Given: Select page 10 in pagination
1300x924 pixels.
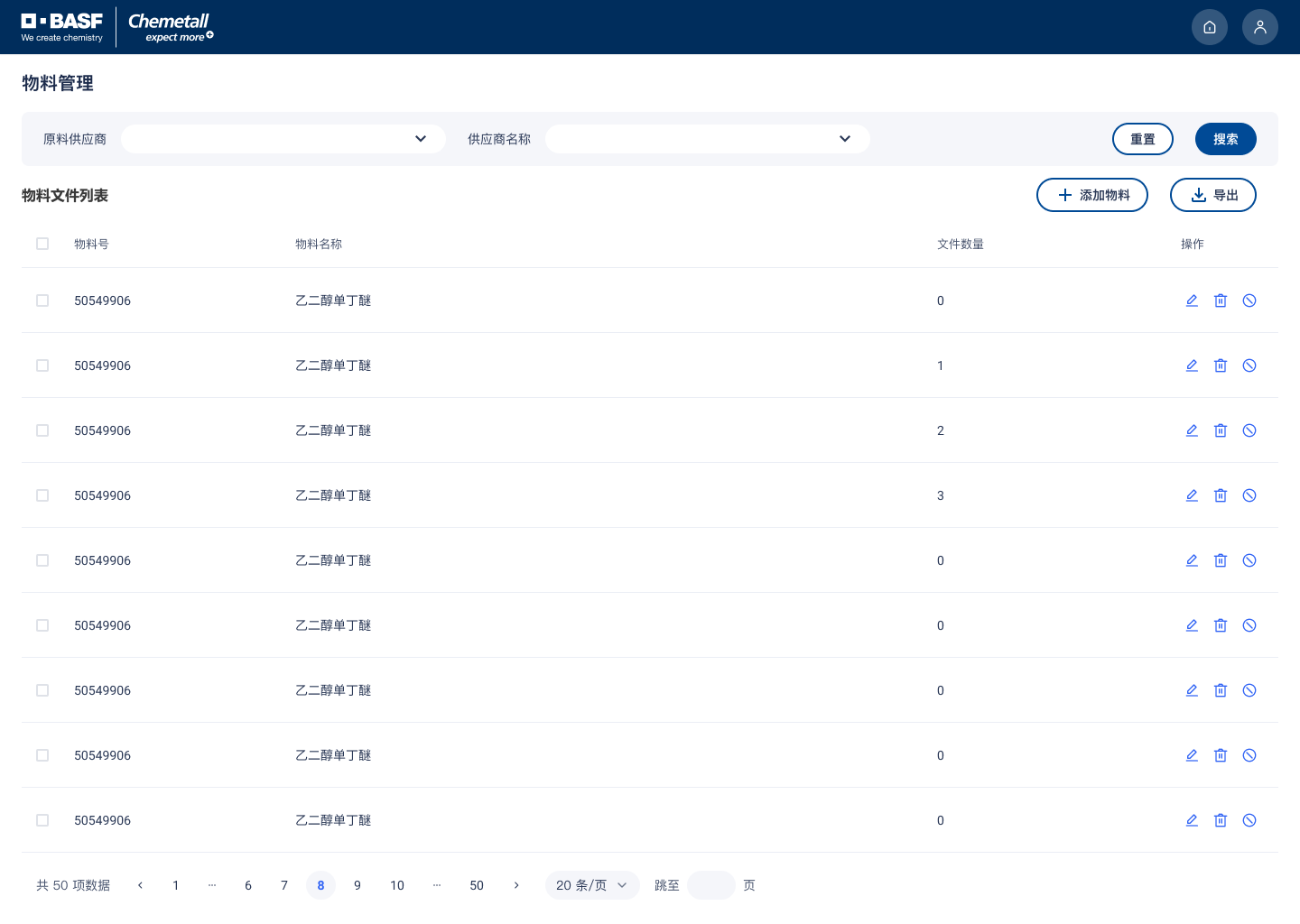Looking at the screenshot, I should point(397,885).
